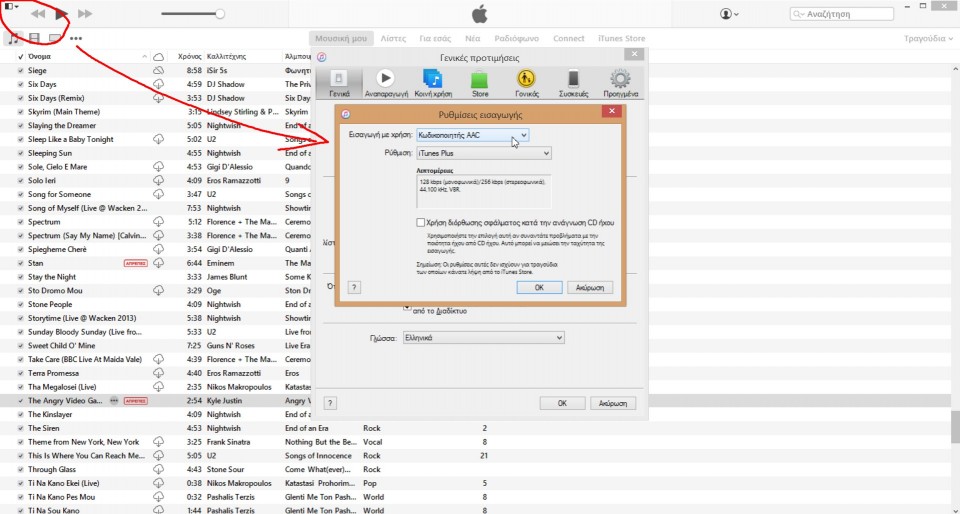The image size is (960, 514).
Task: Click cloud download icon for Solo Ieri
Action: pyautogui.click(x=159, y=181)
